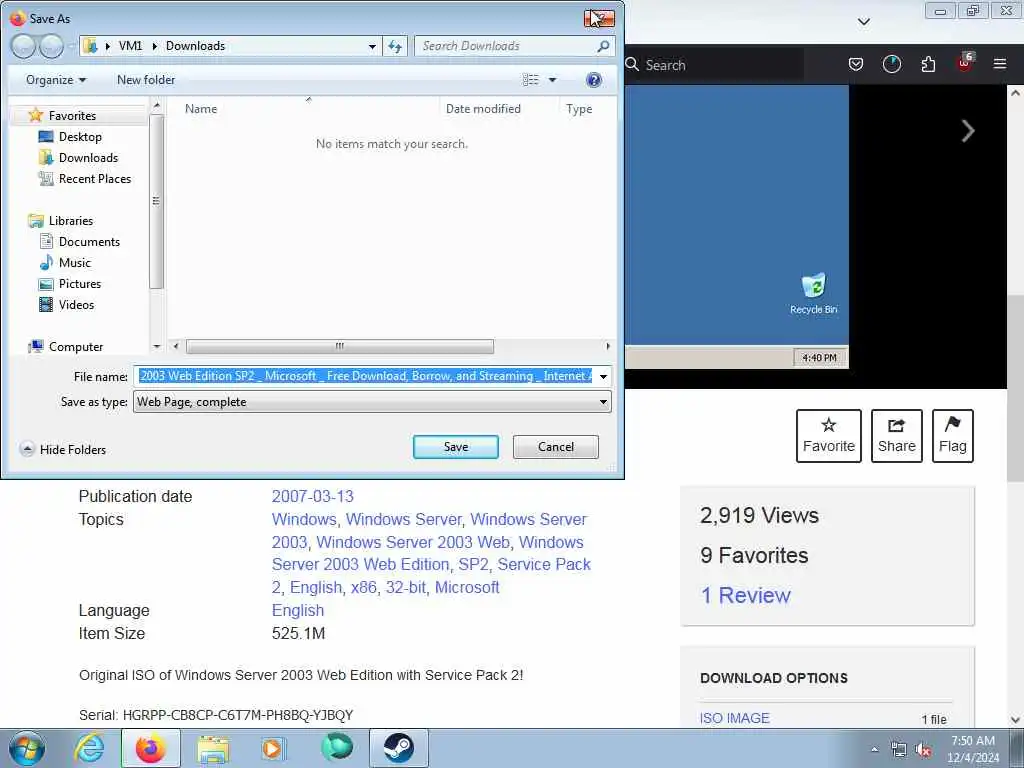Viewport: 1024px width, 768px height.
Task: Open Windows Explorer from the taskbar
Action: [213, 749]
